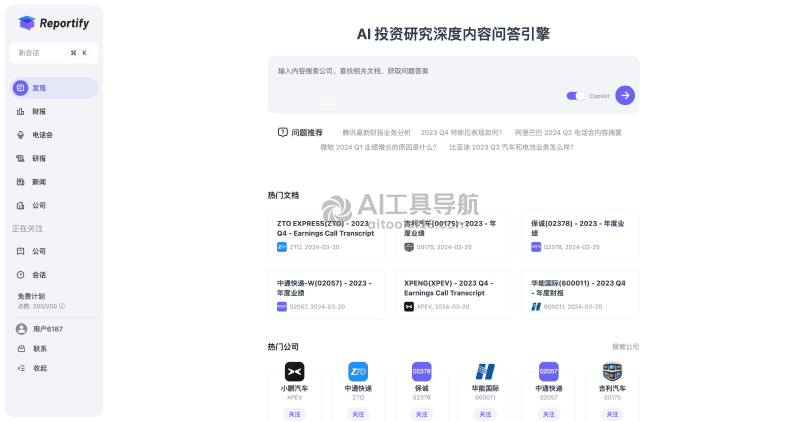Click the 保诚 02378 company logo
Screen dimensions: 800x422
(x=421, y=371)
